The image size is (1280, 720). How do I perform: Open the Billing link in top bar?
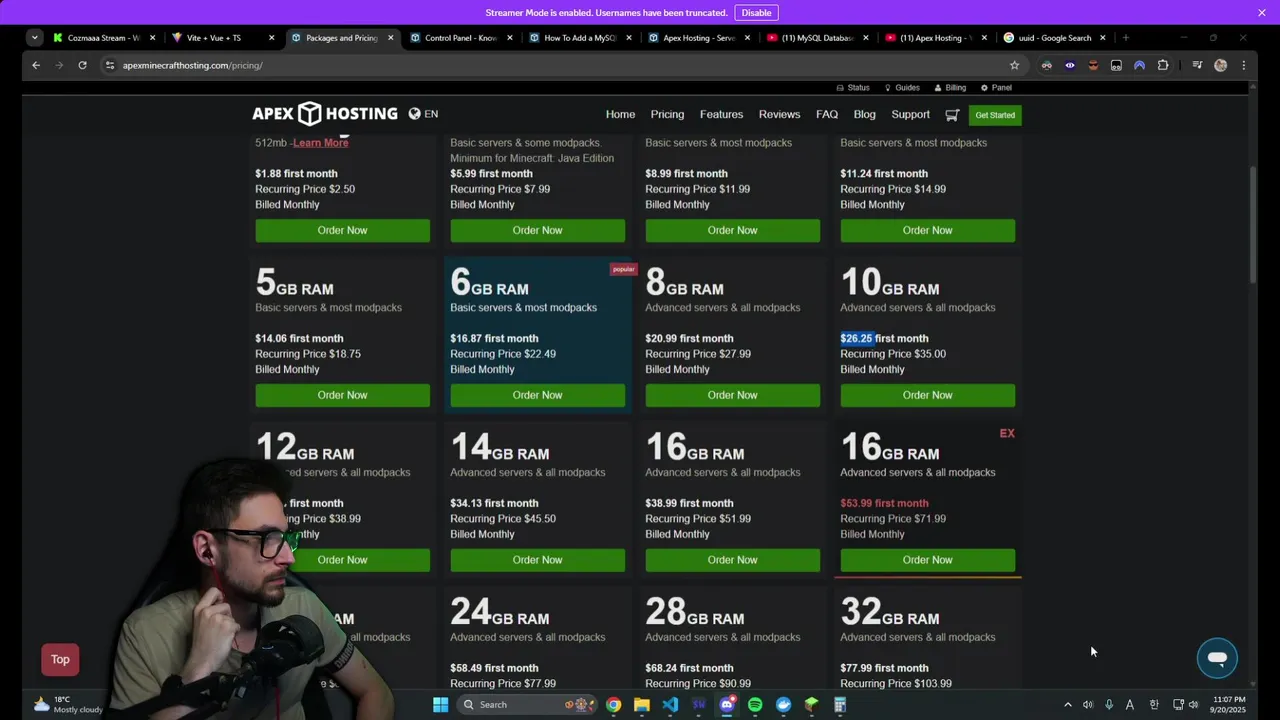tap(950, 88)
